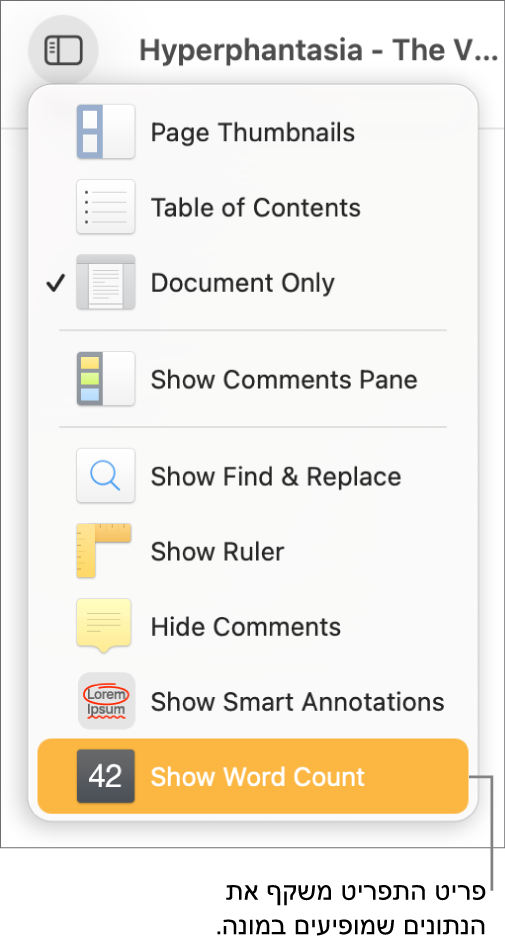Click the yellow ruler icon
Image resolution: width=505 pixels, height=945 pixels.
(104, 551)
